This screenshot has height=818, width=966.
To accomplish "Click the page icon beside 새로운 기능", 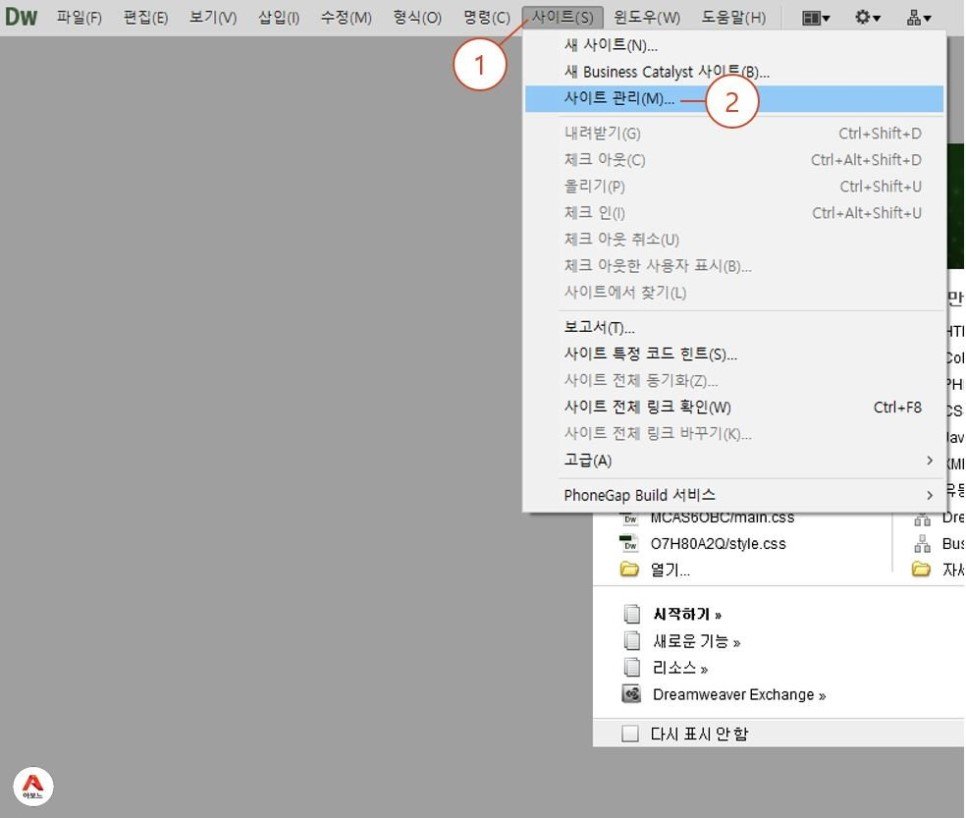I will click(631, 641).
